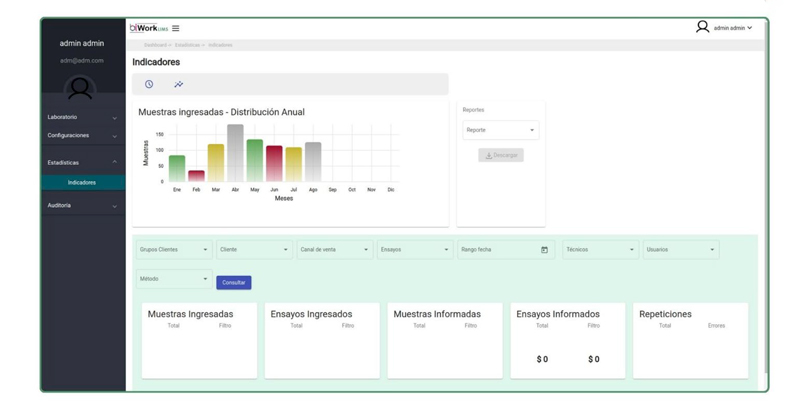Click the Work LIMS logo
800x409 pixels.
point(148,28)
